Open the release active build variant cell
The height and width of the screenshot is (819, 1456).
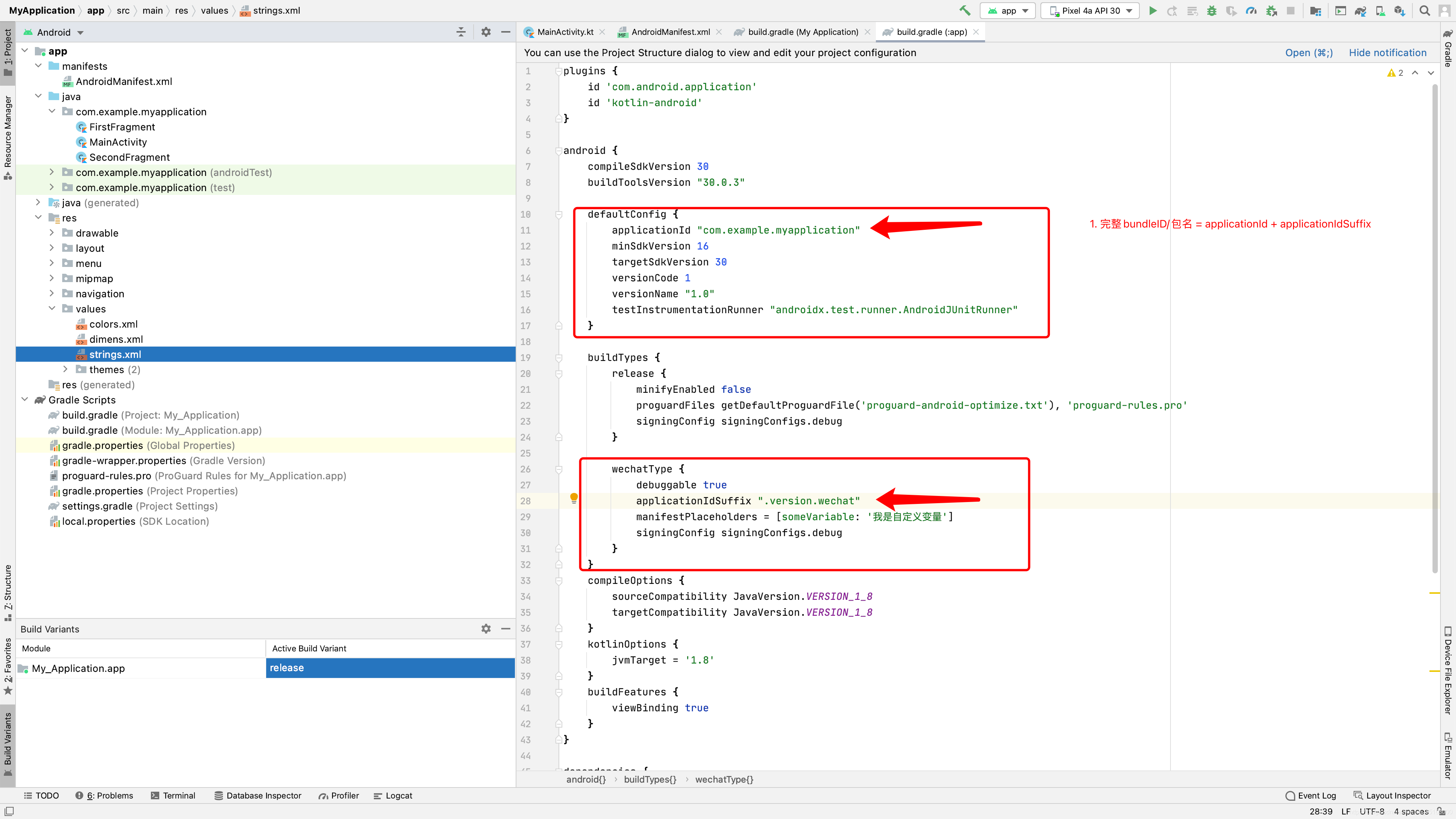[390, 667]
